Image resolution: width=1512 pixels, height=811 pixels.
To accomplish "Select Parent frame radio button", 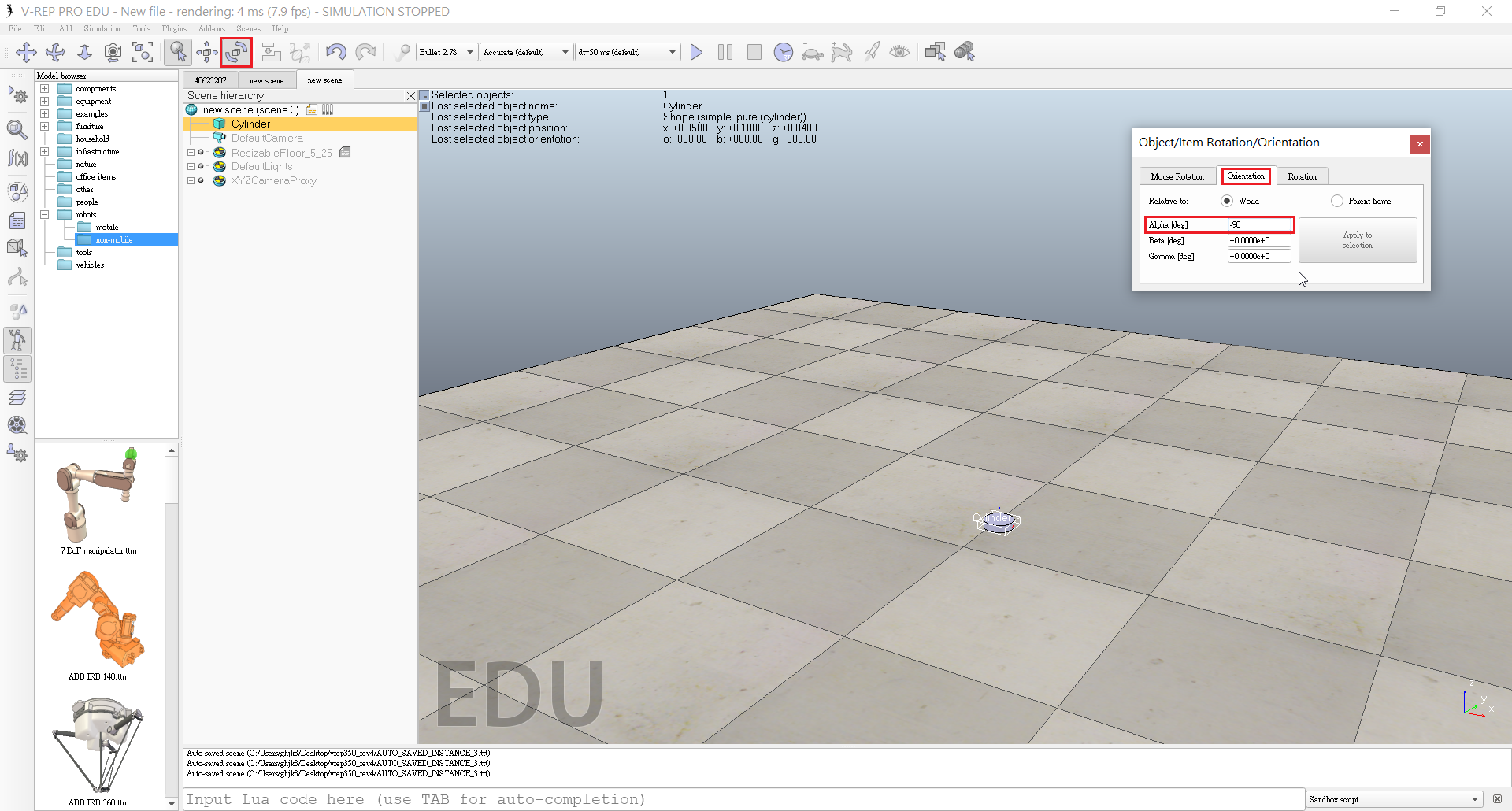I will (x=1337, y=201).
